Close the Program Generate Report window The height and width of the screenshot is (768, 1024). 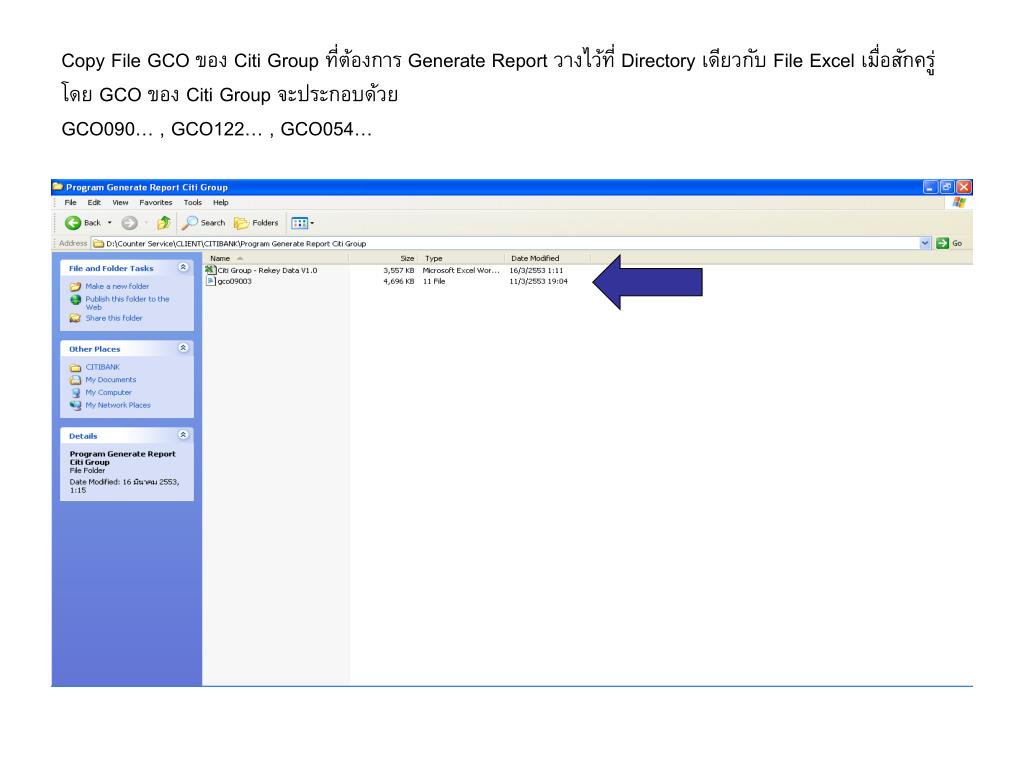point(964,187)
